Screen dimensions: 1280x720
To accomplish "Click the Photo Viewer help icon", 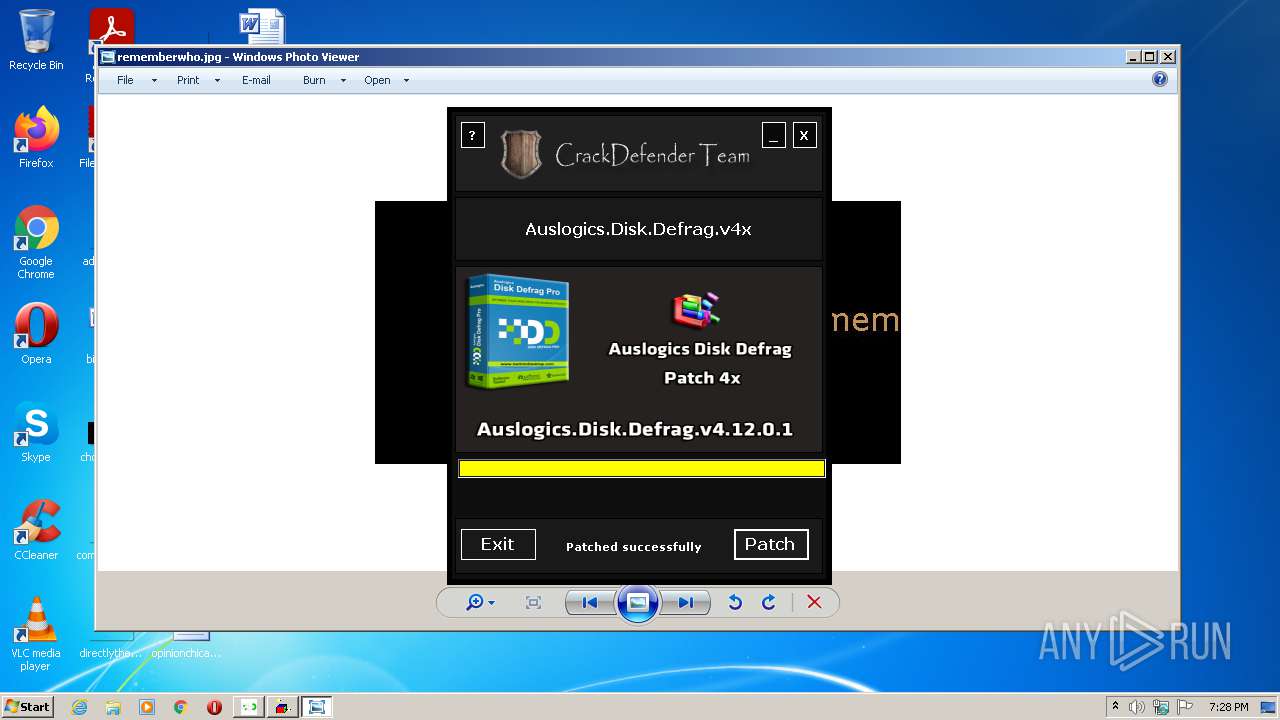I will tap(1160, 79).
